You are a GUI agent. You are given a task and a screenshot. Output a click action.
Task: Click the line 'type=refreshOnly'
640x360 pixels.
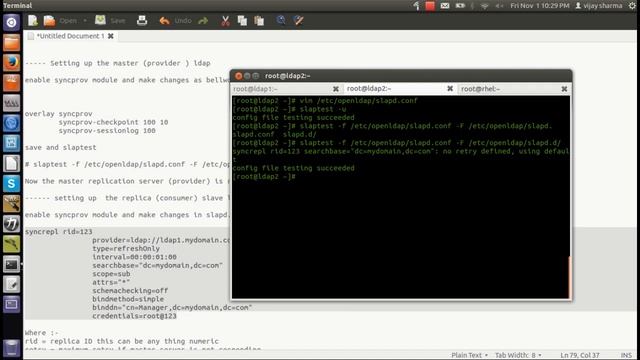point(126,248)
